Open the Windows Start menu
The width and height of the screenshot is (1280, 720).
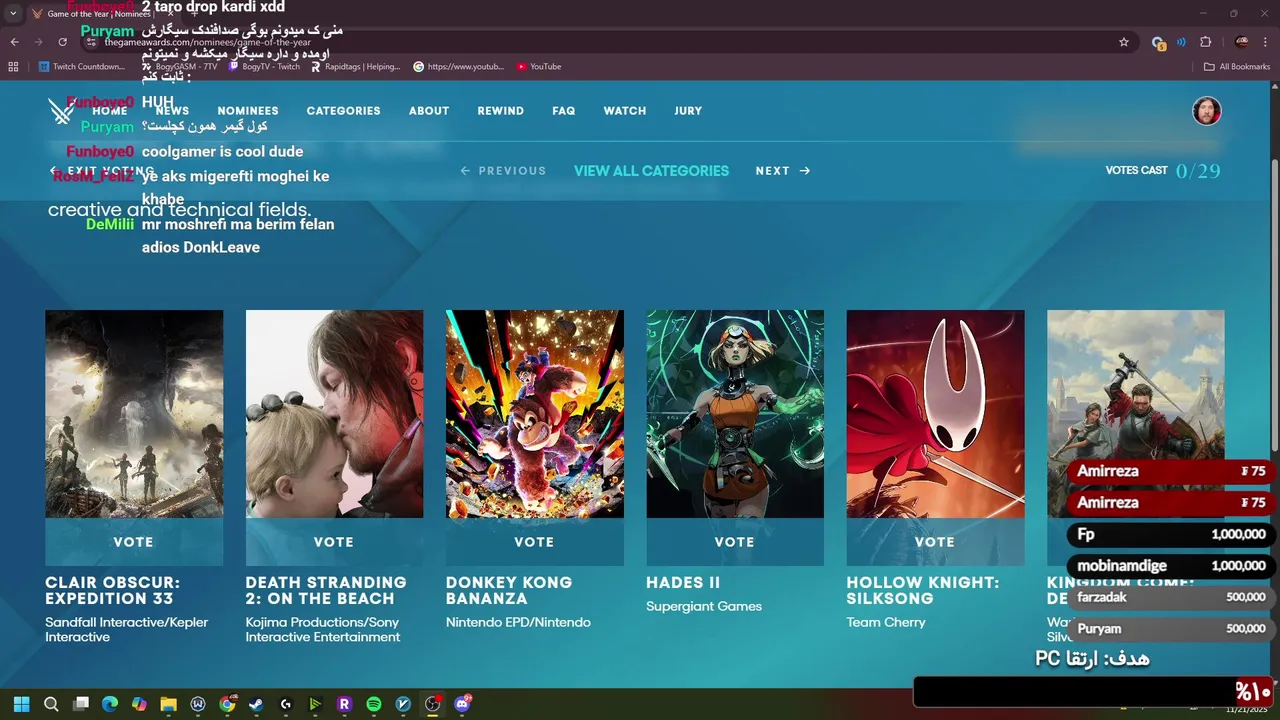coord(21,704)
